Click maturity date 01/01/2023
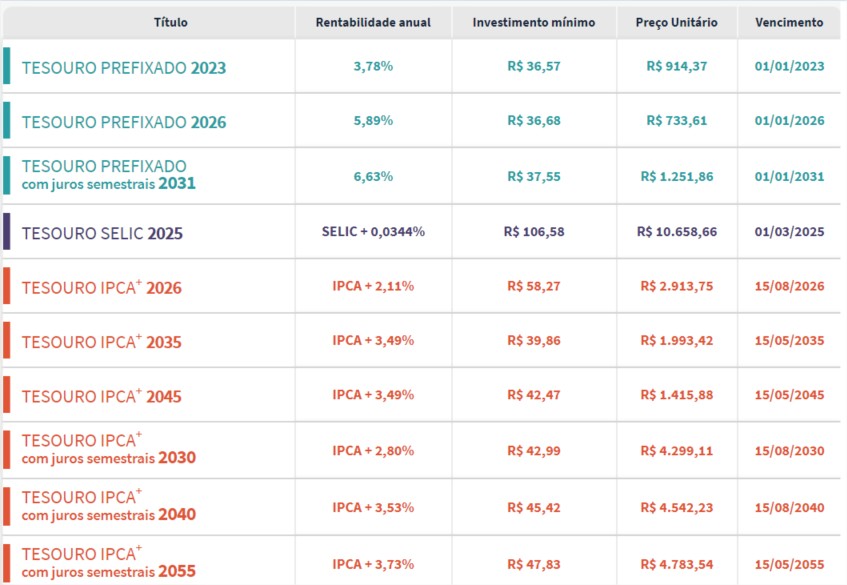This screenshot has width=847, height=585. (789, 66)
